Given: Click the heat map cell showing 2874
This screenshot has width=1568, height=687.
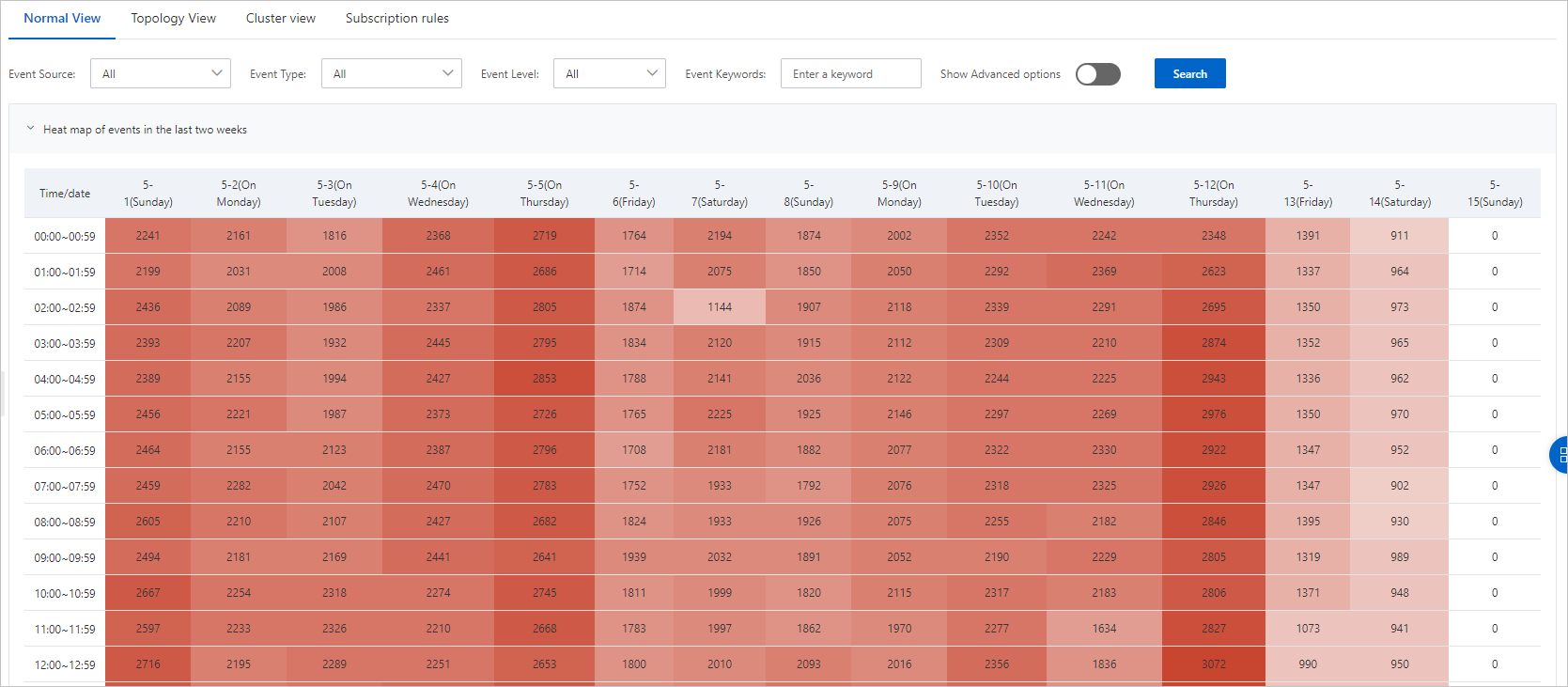Looking at the screenshot, I should point(1214,343).
